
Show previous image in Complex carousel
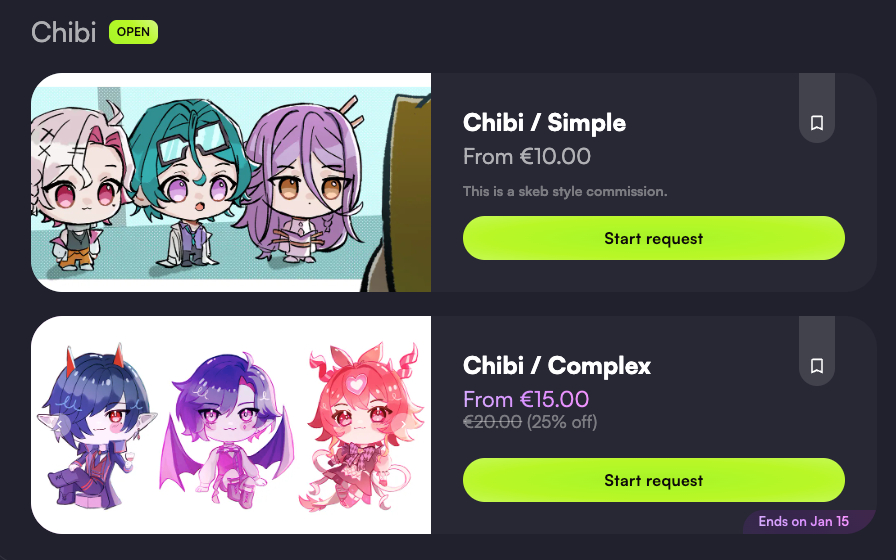(x=59, y=425)
